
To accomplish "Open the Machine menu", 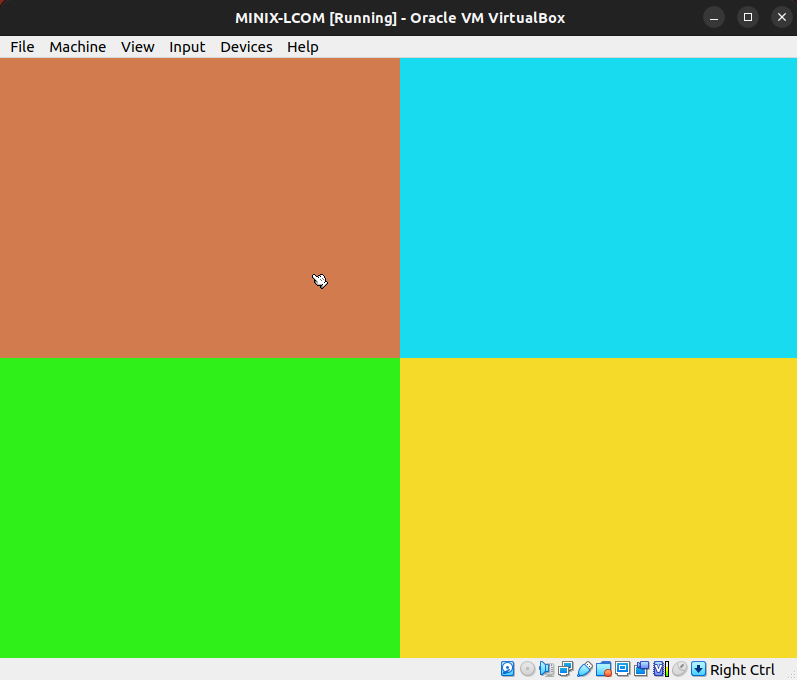I will pyautogui.click(x=78, y=47).
